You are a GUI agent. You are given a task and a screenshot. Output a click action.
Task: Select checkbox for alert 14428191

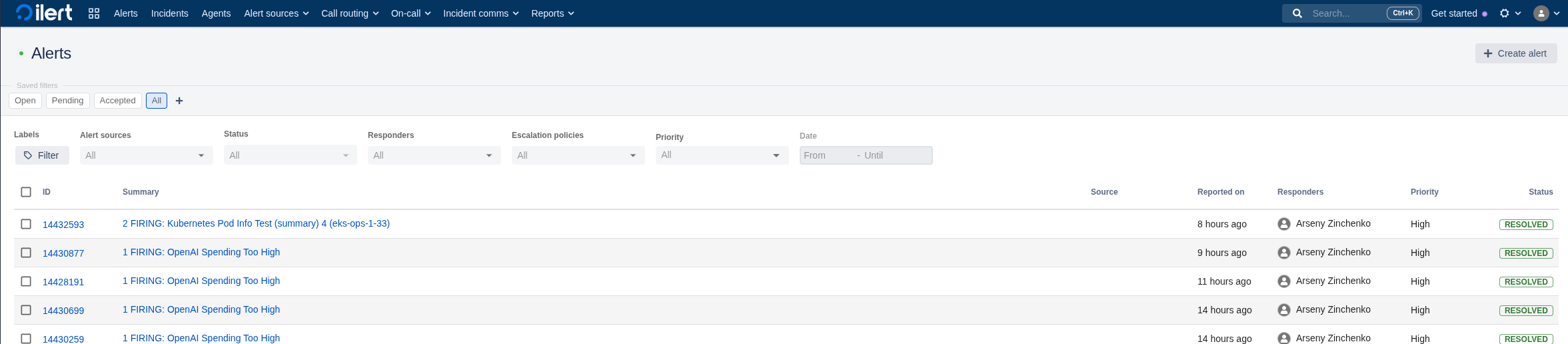pos(26,281)
